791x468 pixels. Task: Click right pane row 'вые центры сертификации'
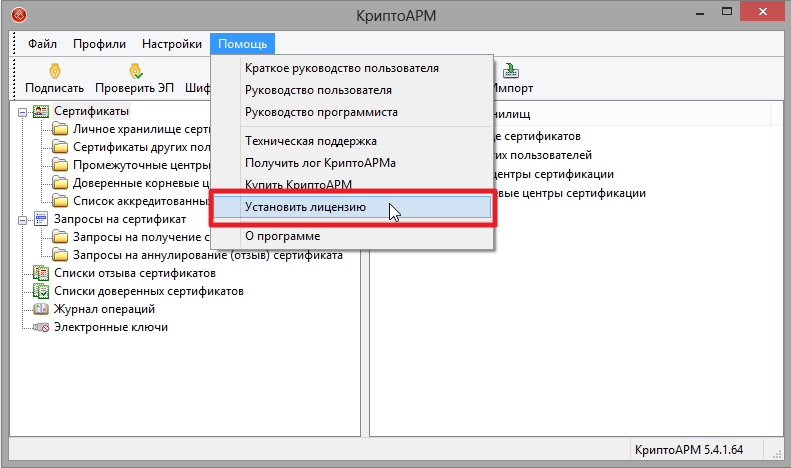point(571,193)
